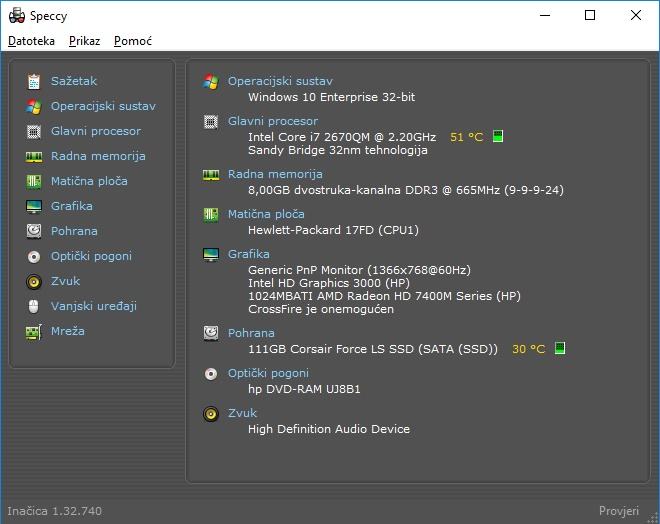Select Zvuk in the sidebar

(x=65, y=281)
